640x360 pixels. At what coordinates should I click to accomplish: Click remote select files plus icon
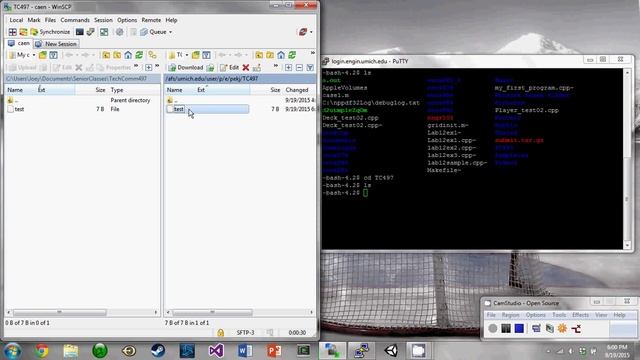pos(289,67)
